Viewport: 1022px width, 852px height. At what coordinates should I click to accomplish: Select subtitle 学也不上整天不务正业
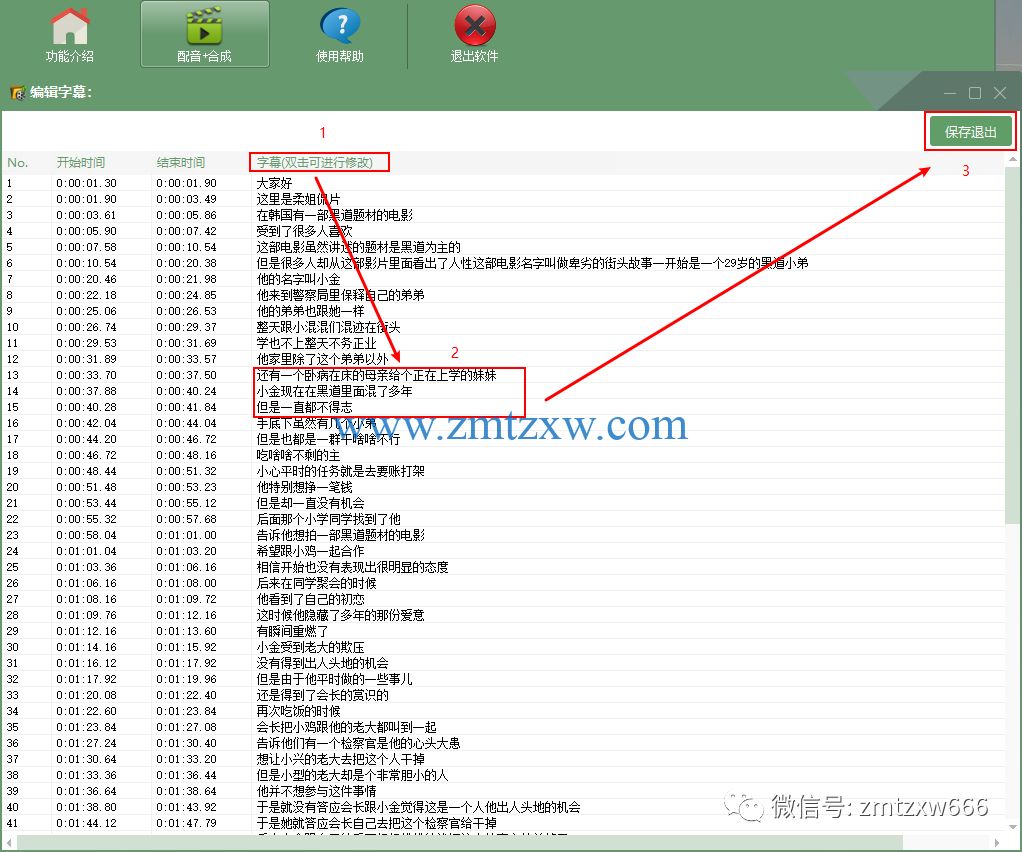[316, 343]
